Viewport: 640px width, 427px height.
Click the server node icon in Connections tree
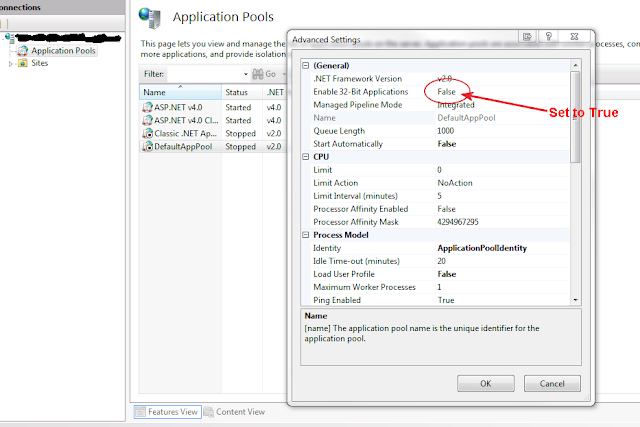click(9, 38)
